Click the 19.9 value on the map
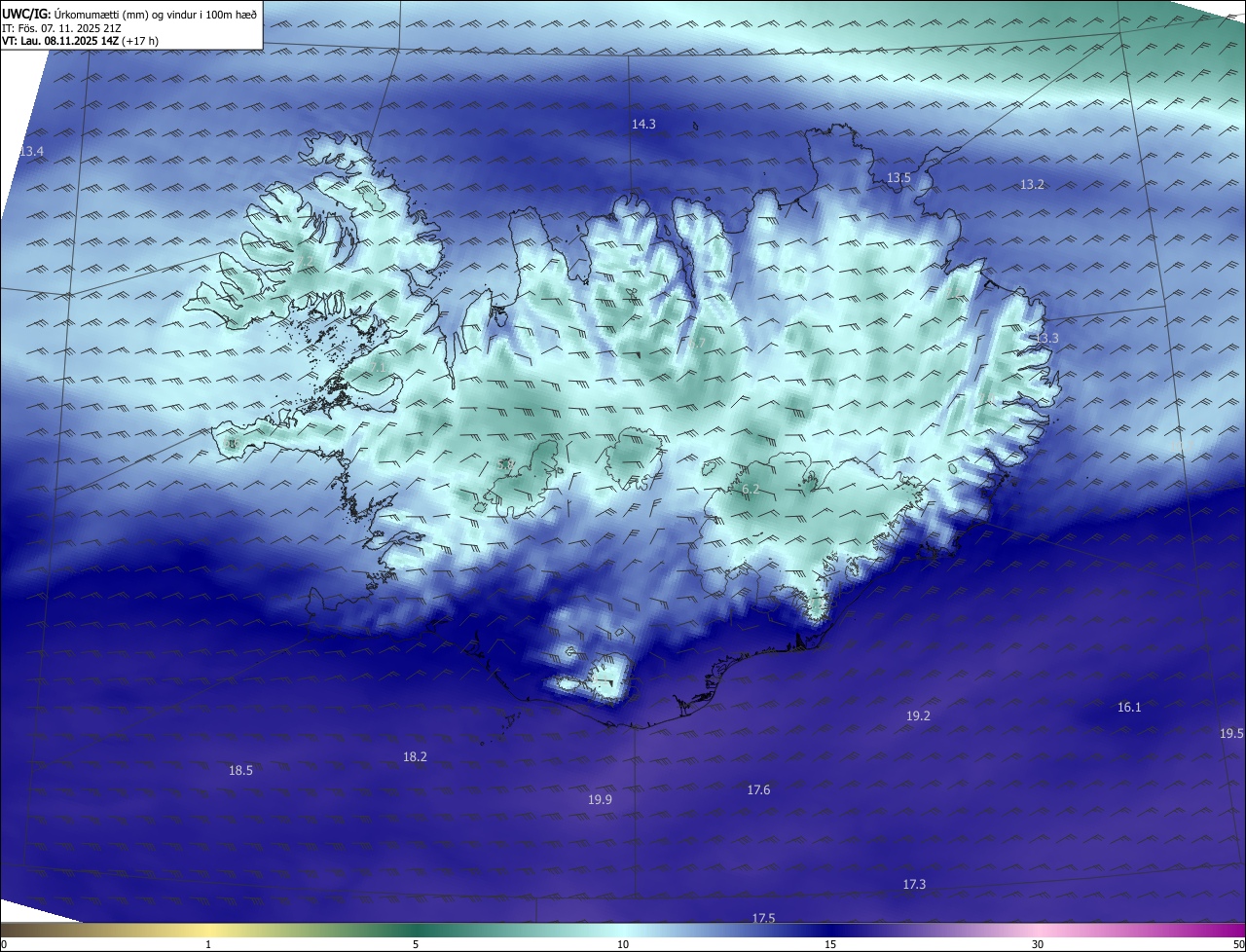The width and height of the screenshot is (1246, 952). (x=600, y=799)
